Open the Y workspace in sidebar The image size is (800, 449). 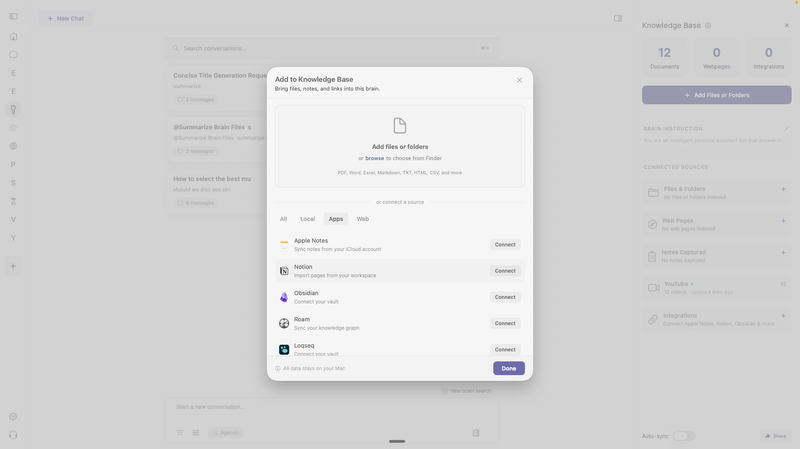(13, 238)
